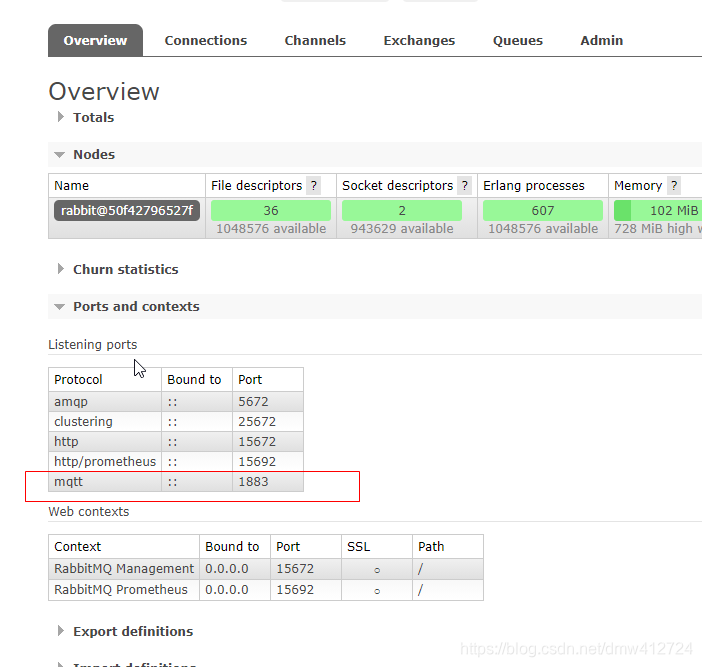Screen dimensions: 702x667
Task: Click the 'mqtt' protocol cell
Action: pos(105,482)
